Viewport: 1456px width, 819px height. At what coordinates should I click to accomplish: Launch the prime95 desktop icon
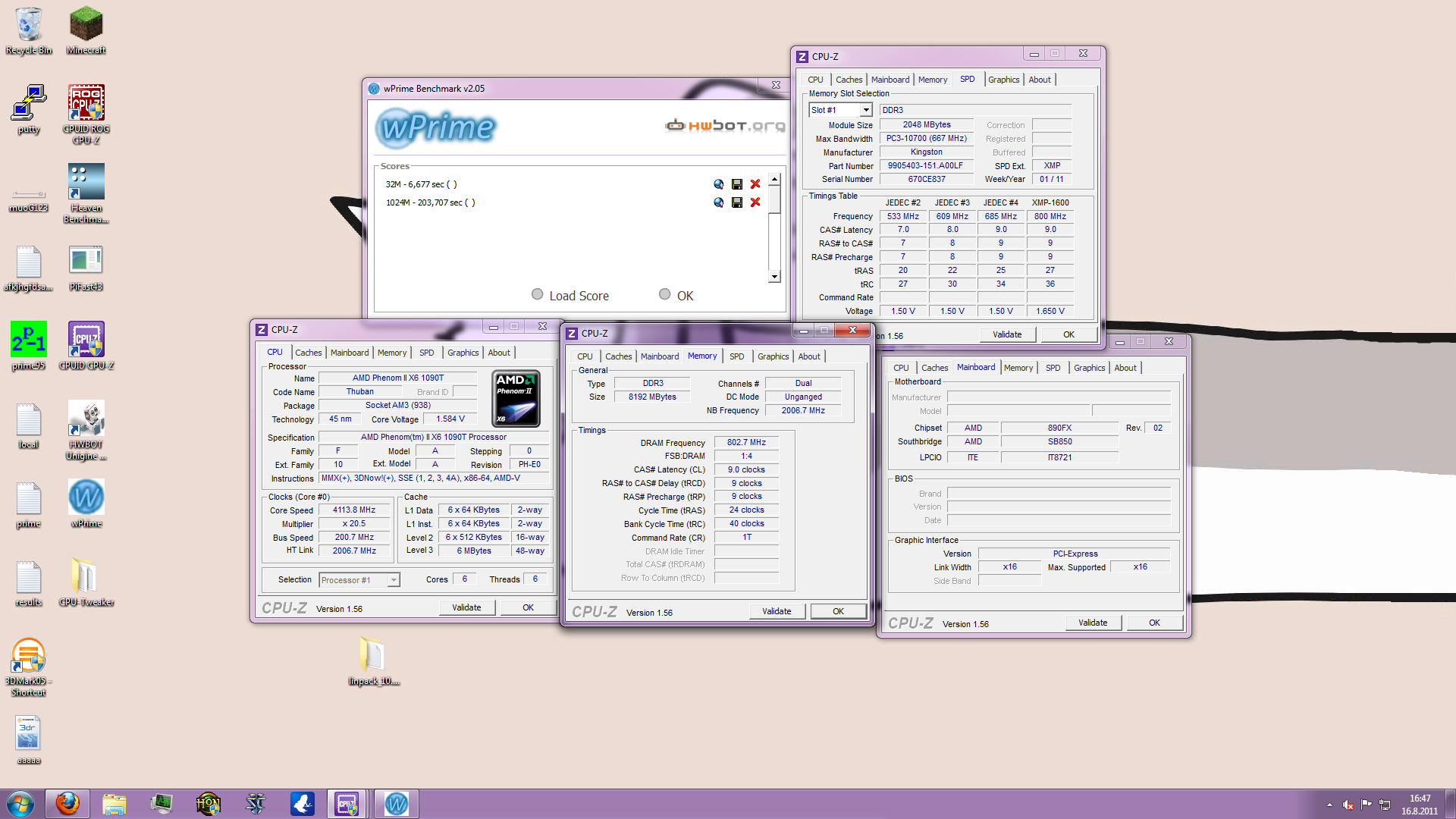[x=29, y=346]
